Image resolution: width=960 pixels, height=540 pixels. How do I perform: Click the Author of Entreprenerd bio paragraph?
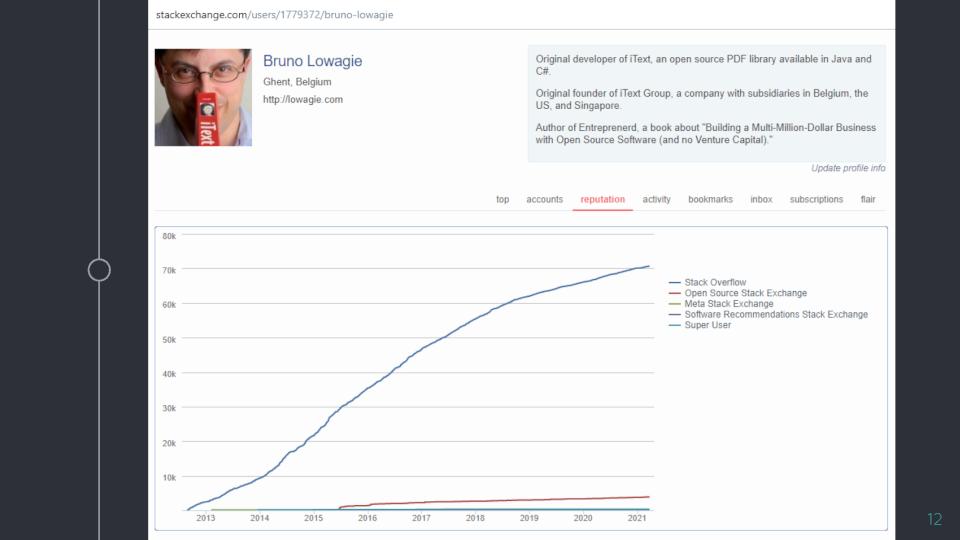pyautogui.click(x=705, y=133)
